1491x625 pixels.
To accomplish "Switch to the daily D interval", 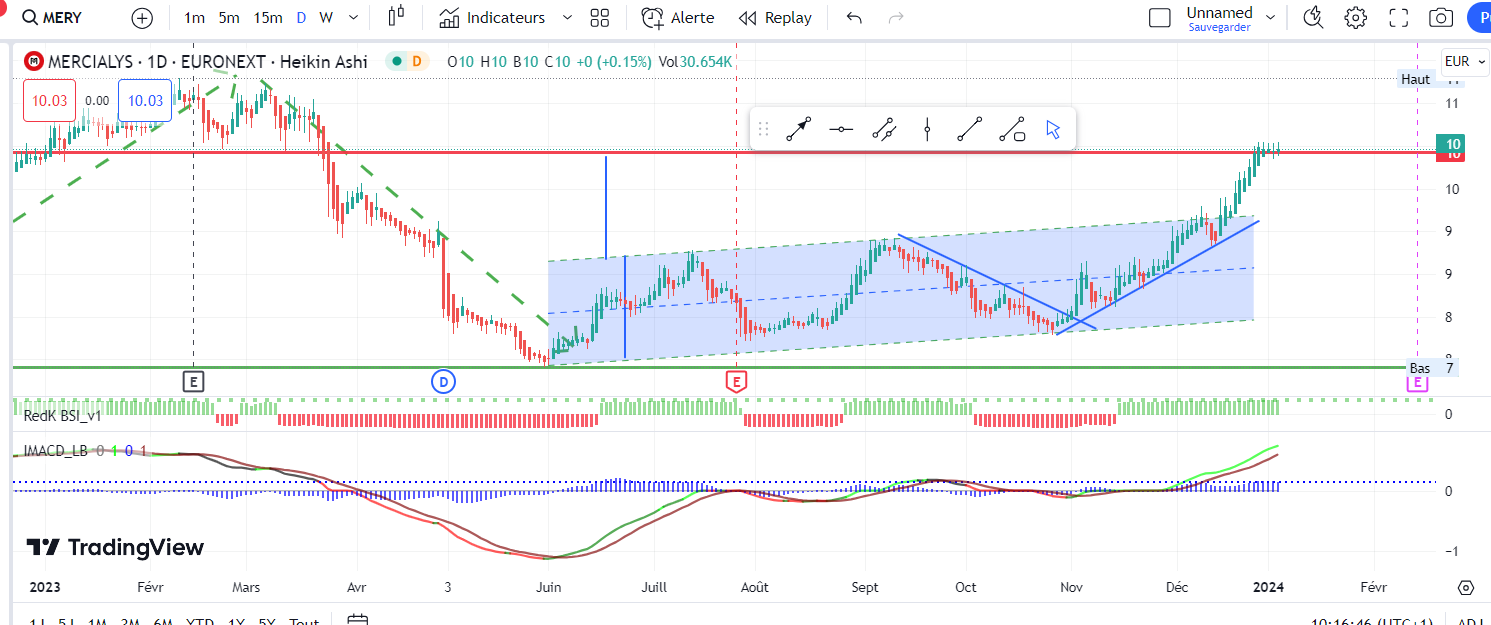I will pos(301,18).
